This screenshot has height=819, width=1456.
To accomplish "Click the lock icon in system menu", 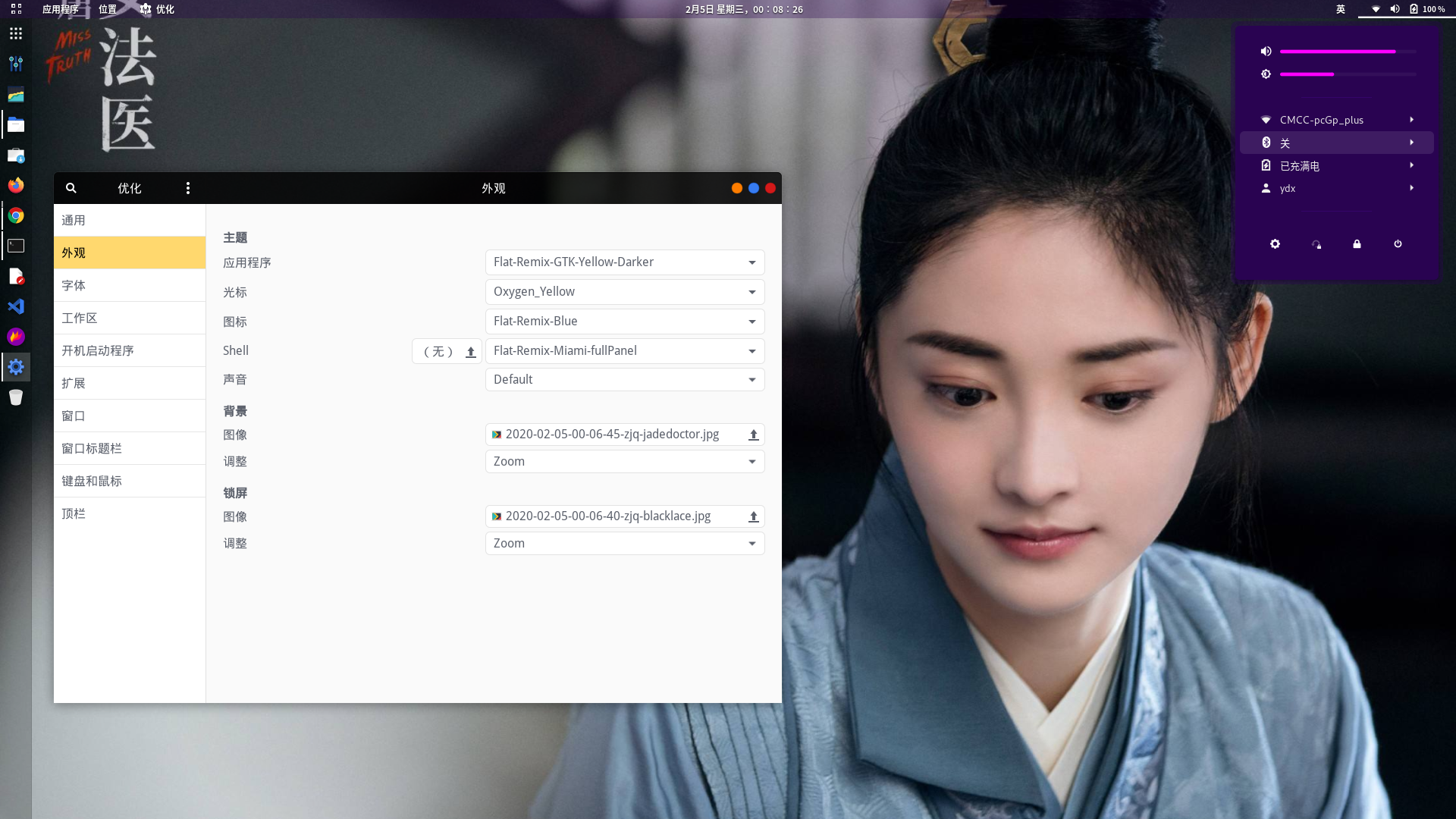I will pyautogui.click(x=1357, y=244).
